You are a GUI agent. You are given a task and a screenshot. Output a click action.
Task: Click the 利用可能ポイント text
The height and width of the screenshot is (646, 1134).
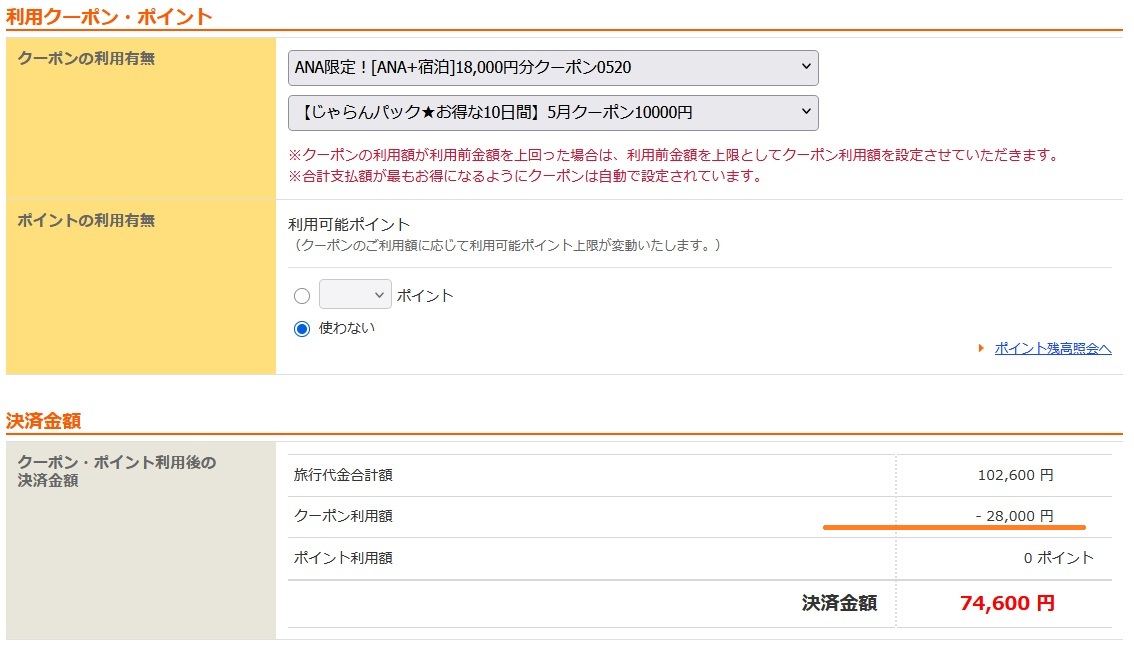349,224
